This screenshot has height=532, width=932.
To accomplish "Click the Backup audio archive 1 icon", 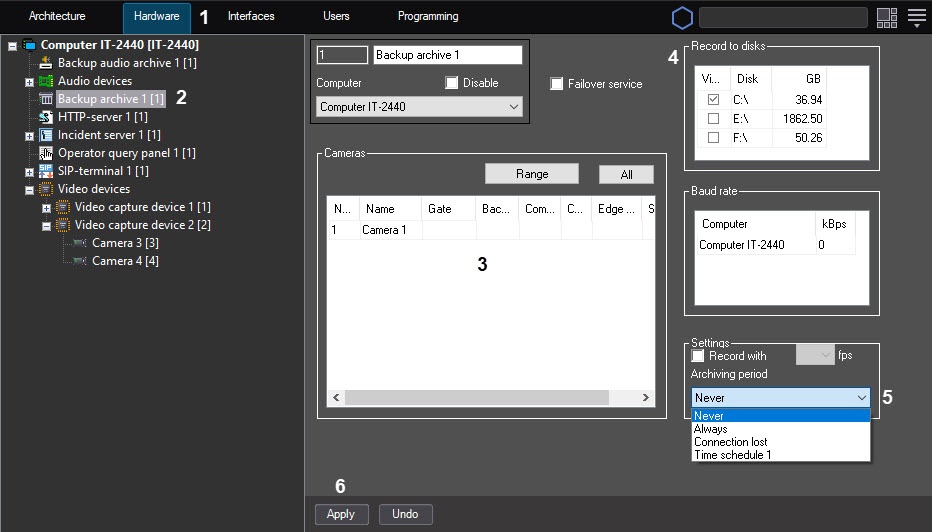I will [x=46, y=63].
